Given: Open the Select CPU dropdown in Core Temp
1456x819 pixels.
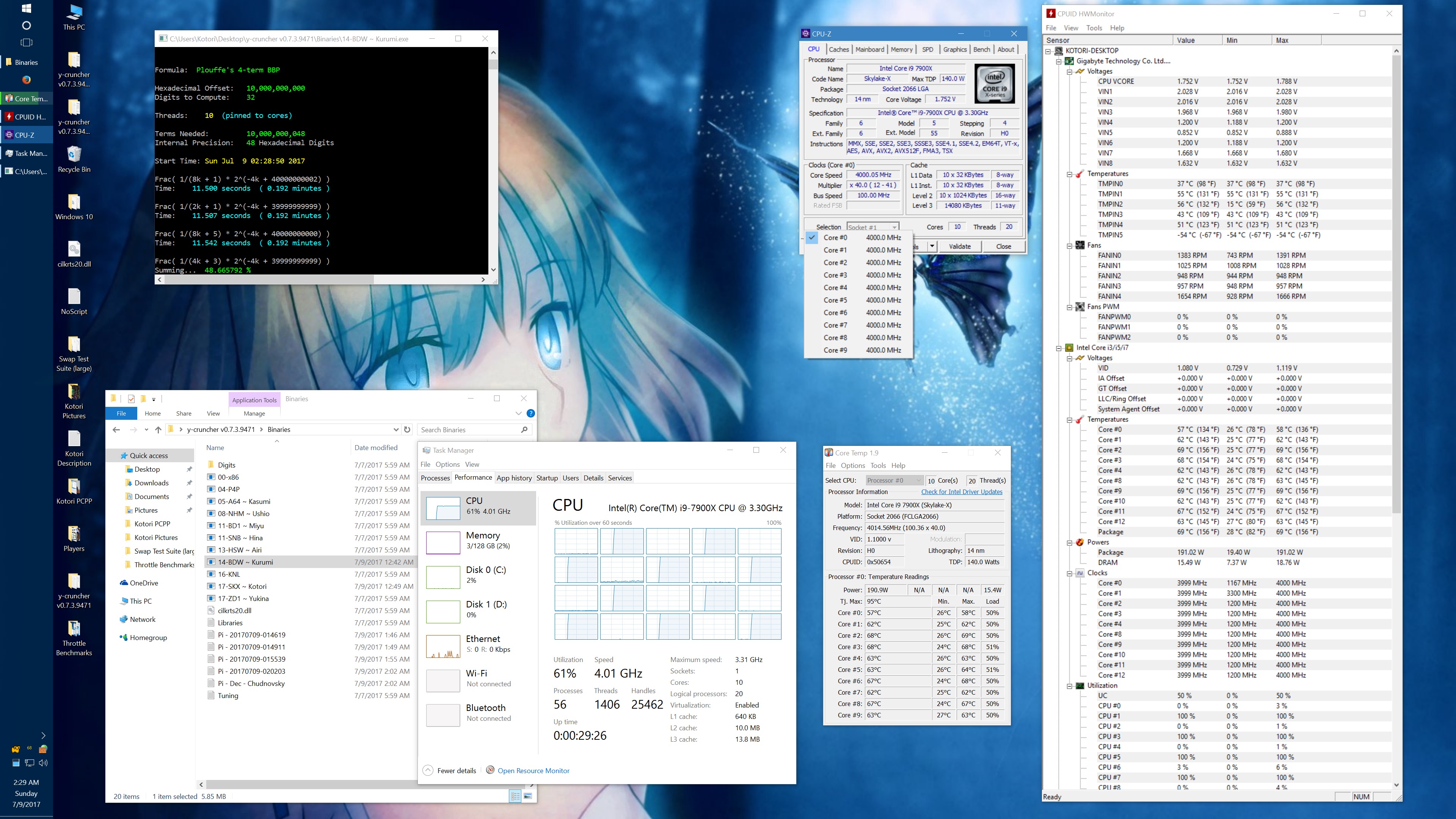Looking at the screenshot, I should 894,480.
